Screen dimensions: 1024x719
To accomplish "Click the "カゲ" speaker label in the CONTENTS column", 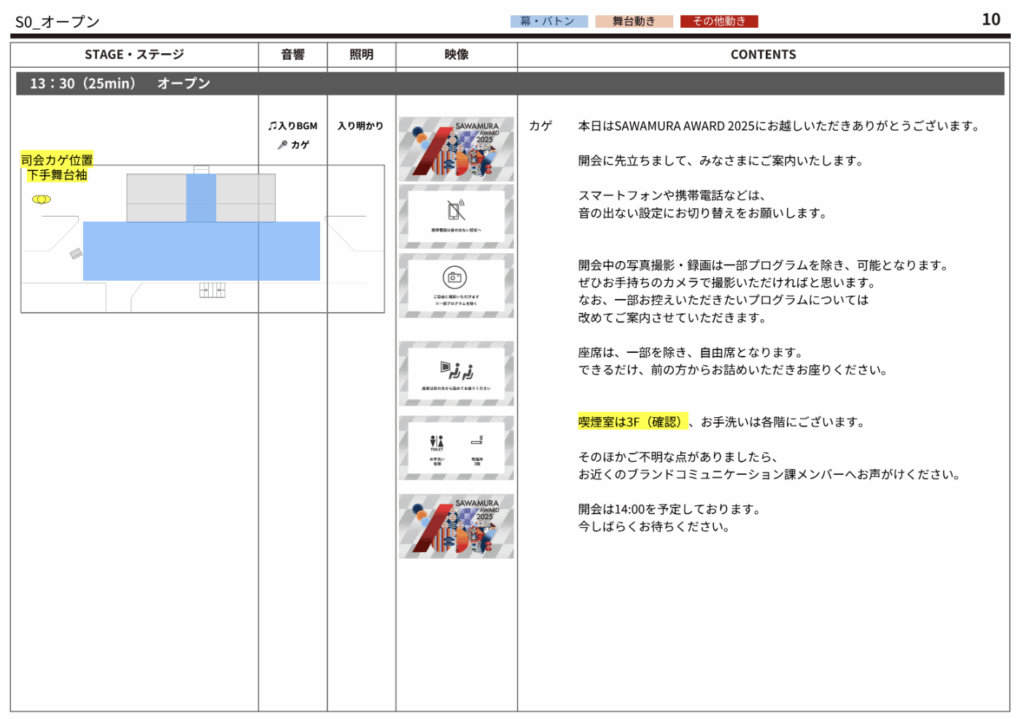I will [540, 126].
